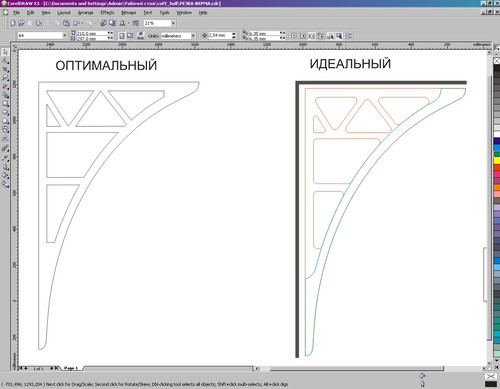
Task: Open the Units millimeters dropdown
Action: point(193,36)
